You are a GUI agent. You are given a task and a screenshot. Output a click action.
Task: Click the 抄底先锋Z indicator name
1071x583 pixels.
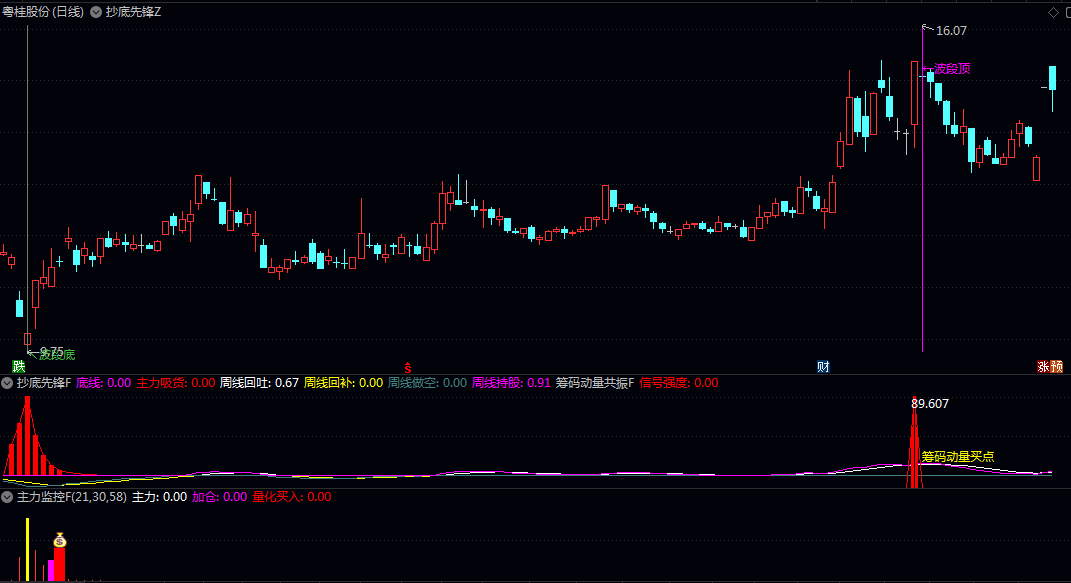[133, 12]
